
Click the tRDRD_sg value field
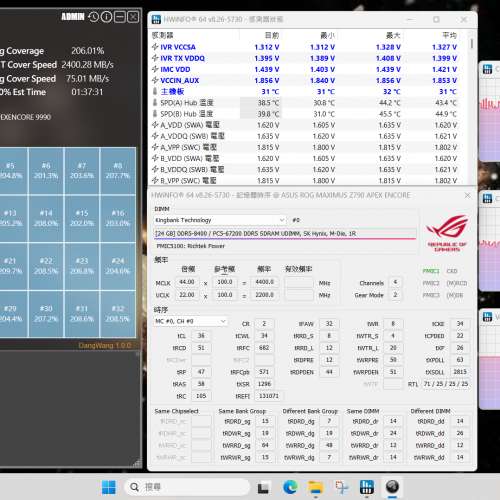click(265, 421)
